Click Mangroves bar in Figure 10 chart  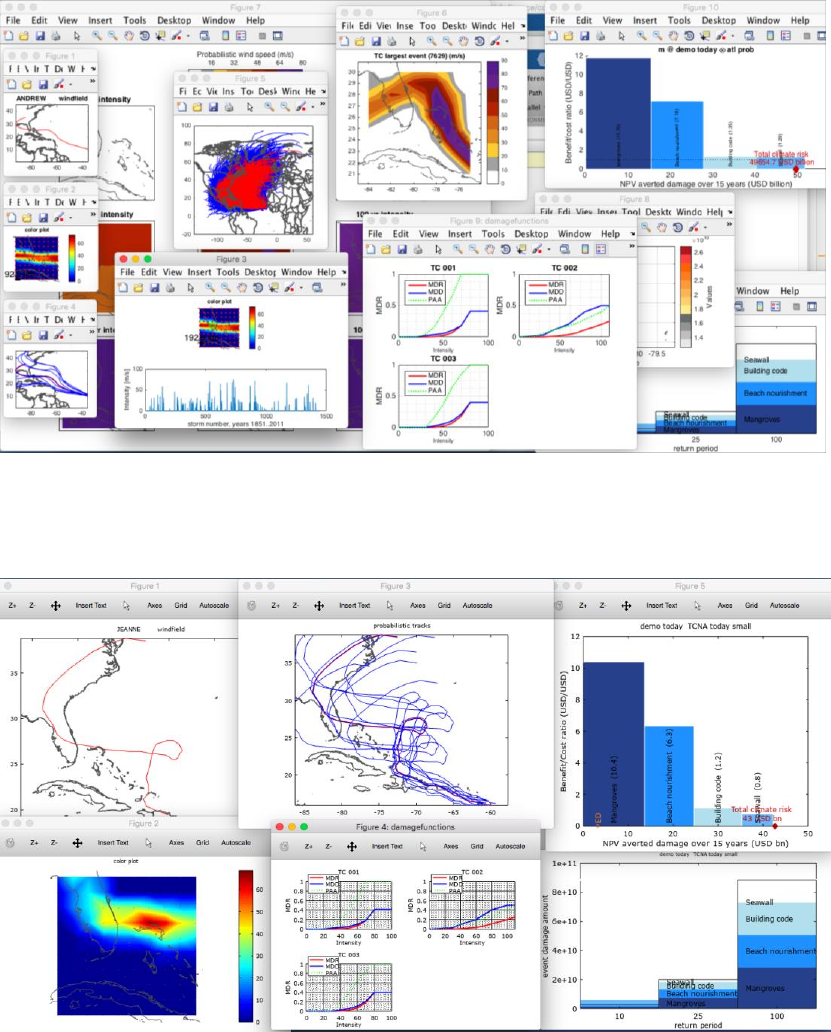point(618,113)
